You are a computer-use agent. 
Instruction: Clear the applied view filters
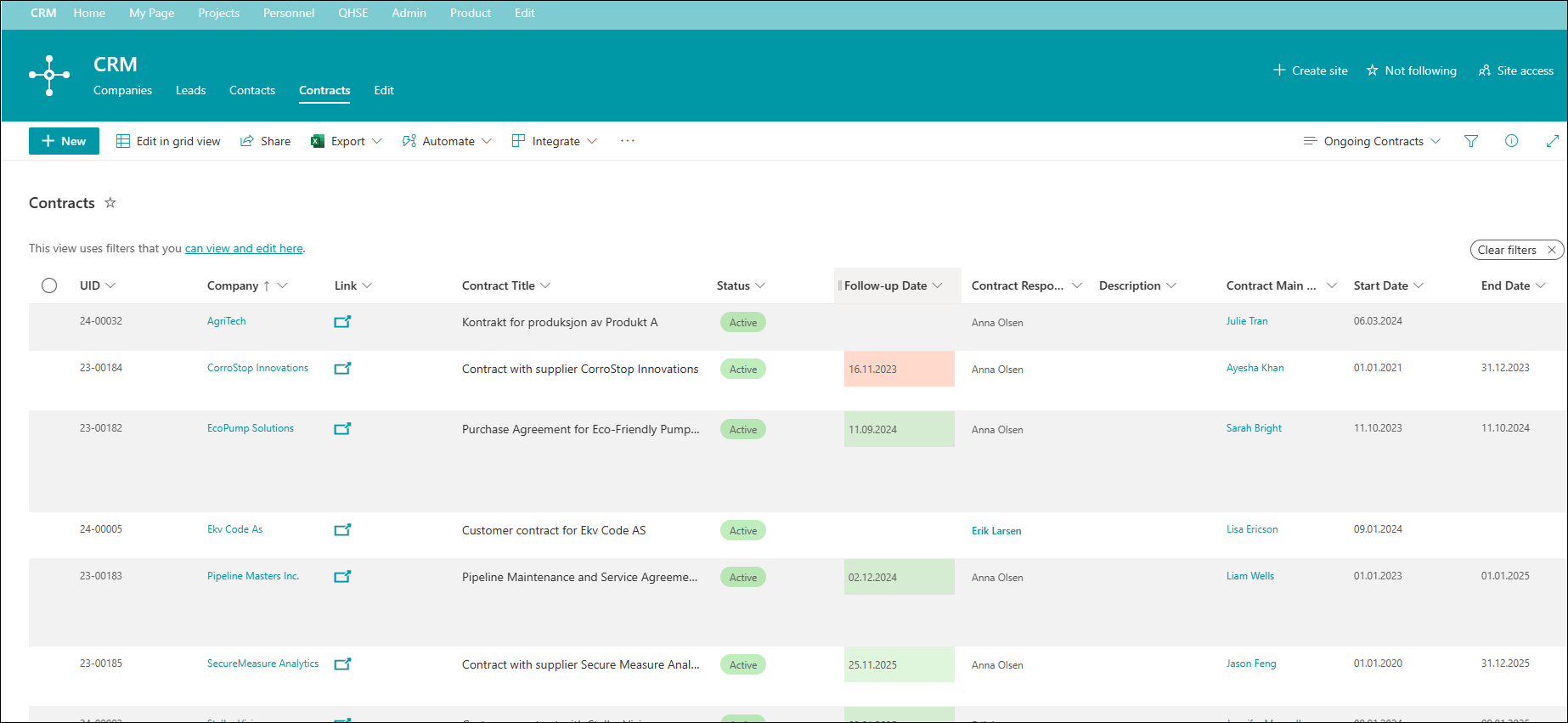click(x=1517, y=250)
